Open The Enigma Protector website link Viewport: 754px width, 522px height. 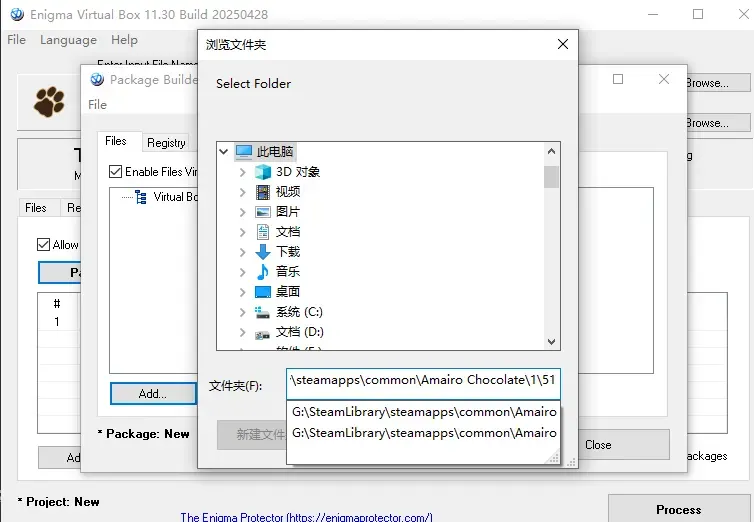[x=306, y=517]
